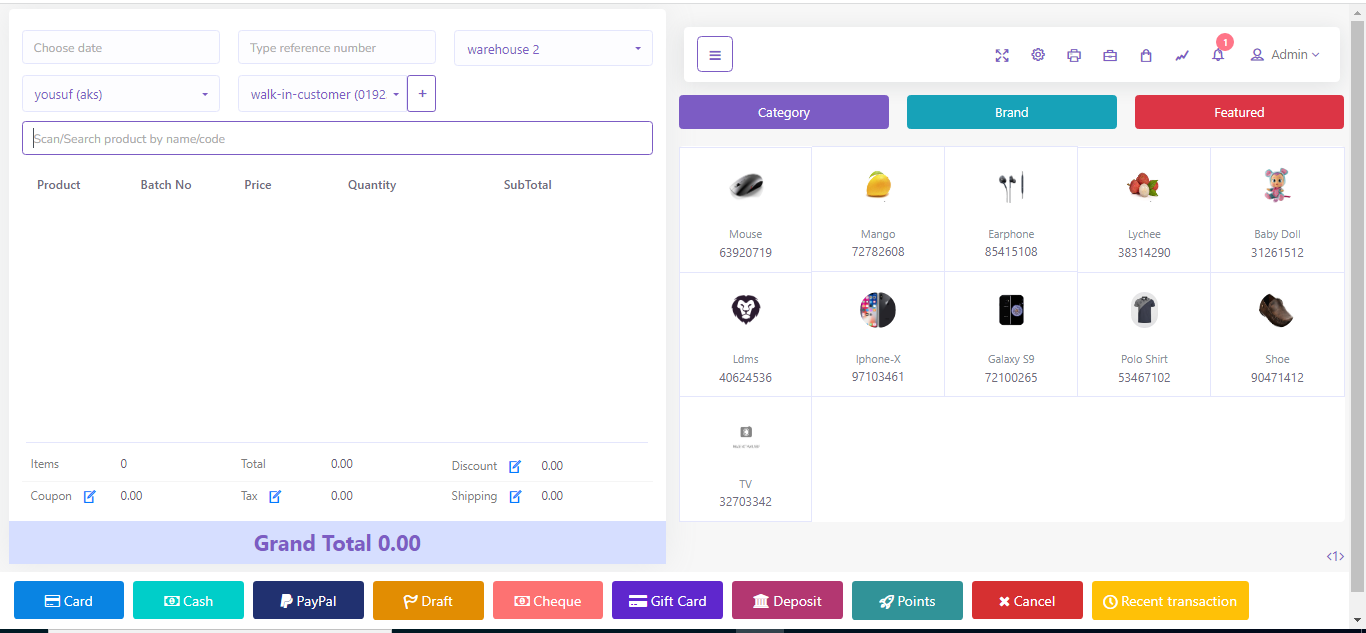
Task: Click the Coupon edit icon
Action: (89, 496)
